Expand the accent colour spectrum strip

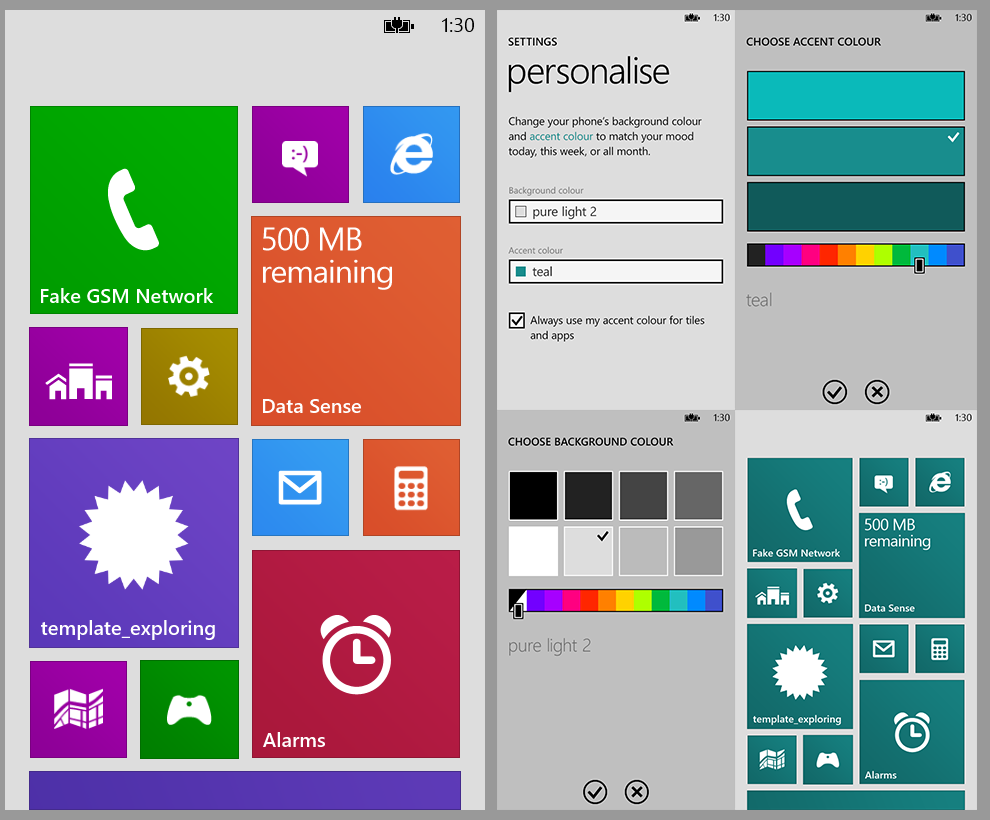(x=855, y=255)
